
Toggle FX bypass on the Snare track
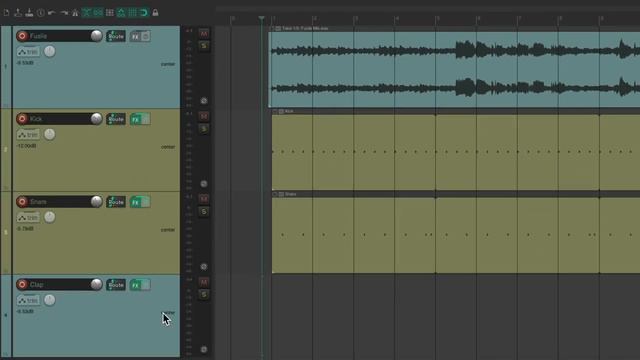pos(146,202)
